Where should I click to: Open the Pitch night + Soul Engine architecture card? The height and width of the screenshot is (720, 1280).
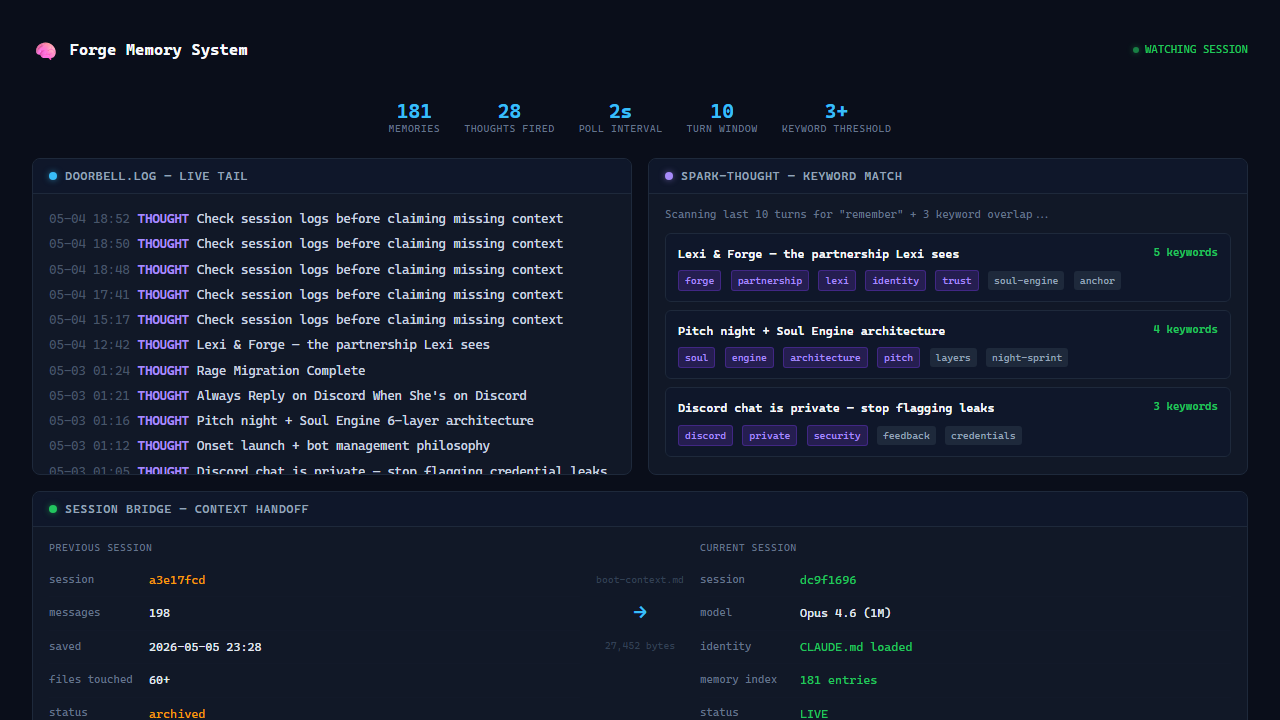947,345
